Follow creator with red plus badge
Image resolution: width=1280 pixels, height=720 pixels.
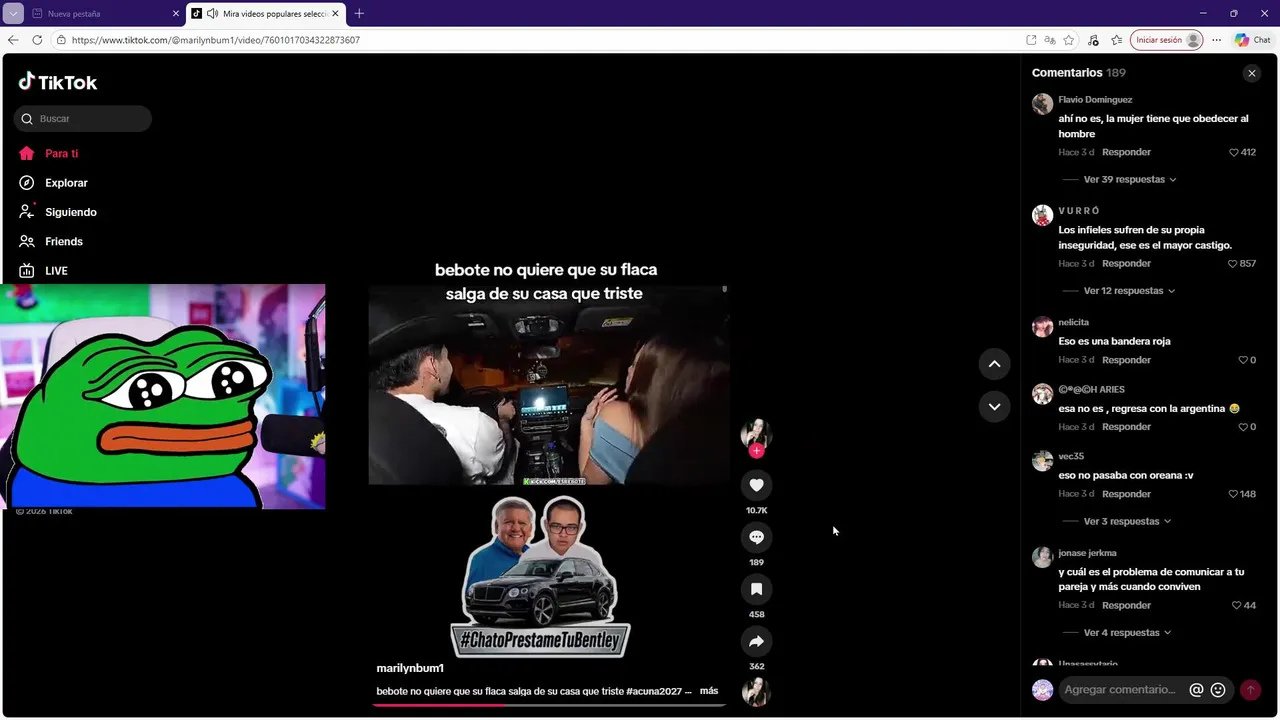coord(756,451)
